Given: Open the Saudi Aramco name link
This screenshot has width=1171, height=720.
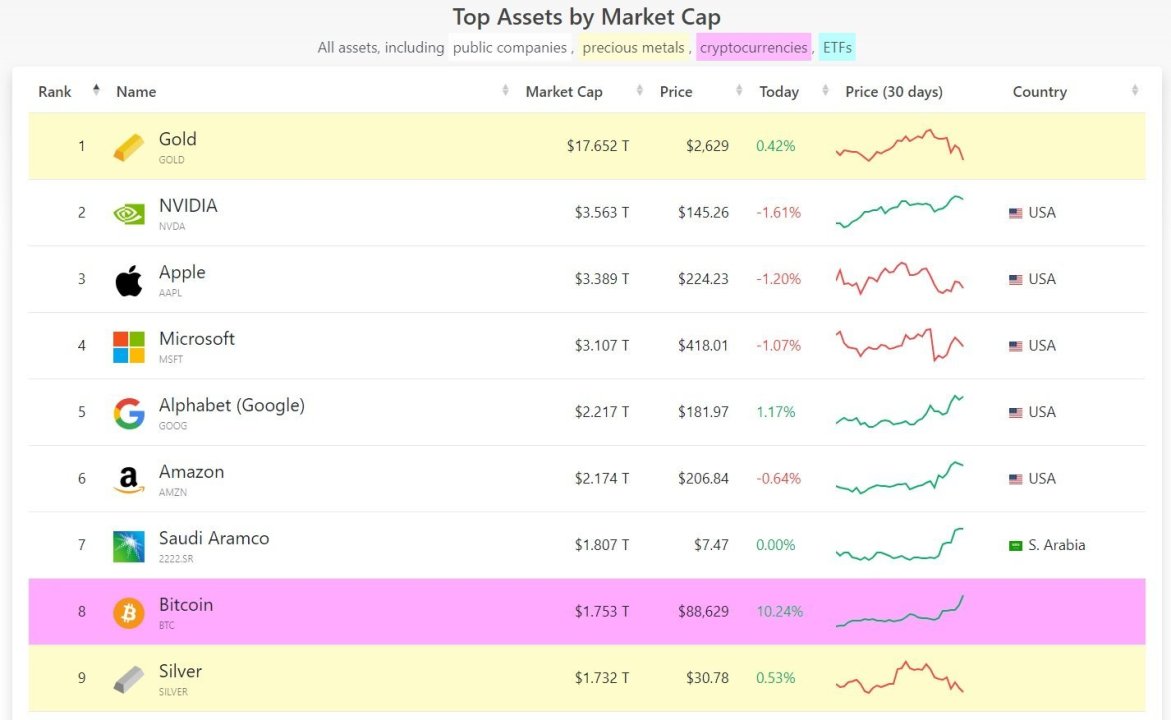Looking at the screenshot, I should coord(213,538).
